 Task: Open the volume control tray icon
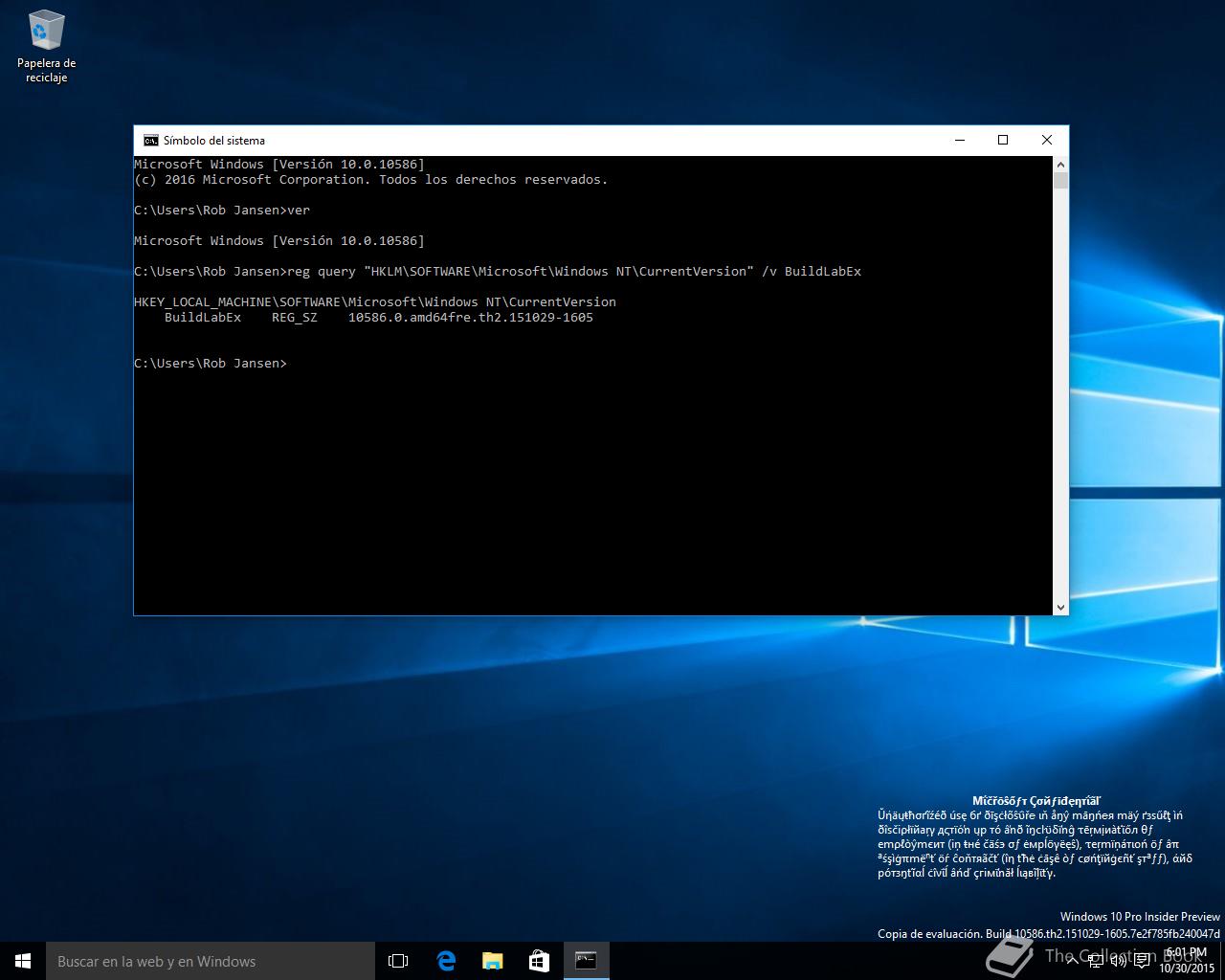[x=1119, y=961]
